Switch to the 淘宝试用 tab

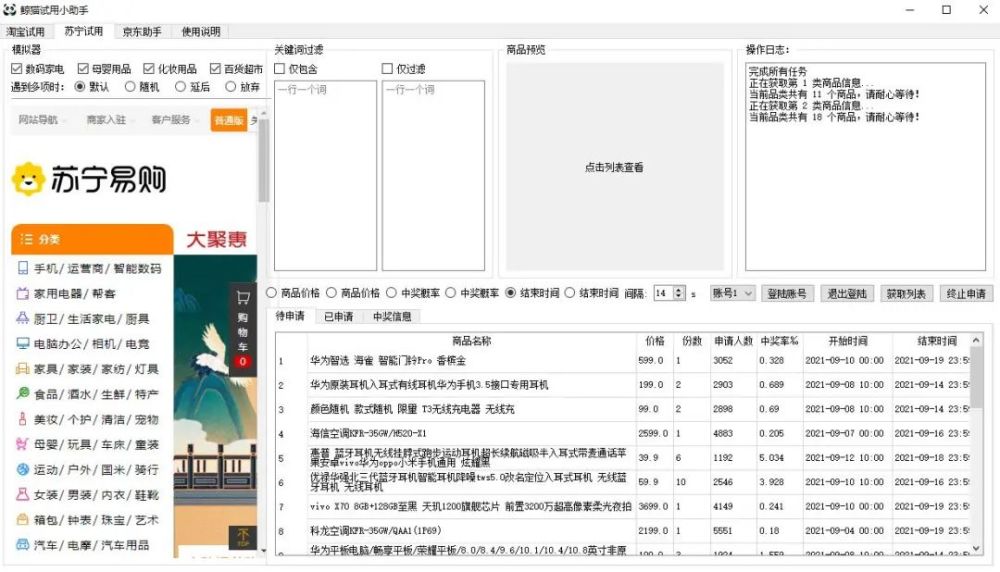tap(26, 31)
